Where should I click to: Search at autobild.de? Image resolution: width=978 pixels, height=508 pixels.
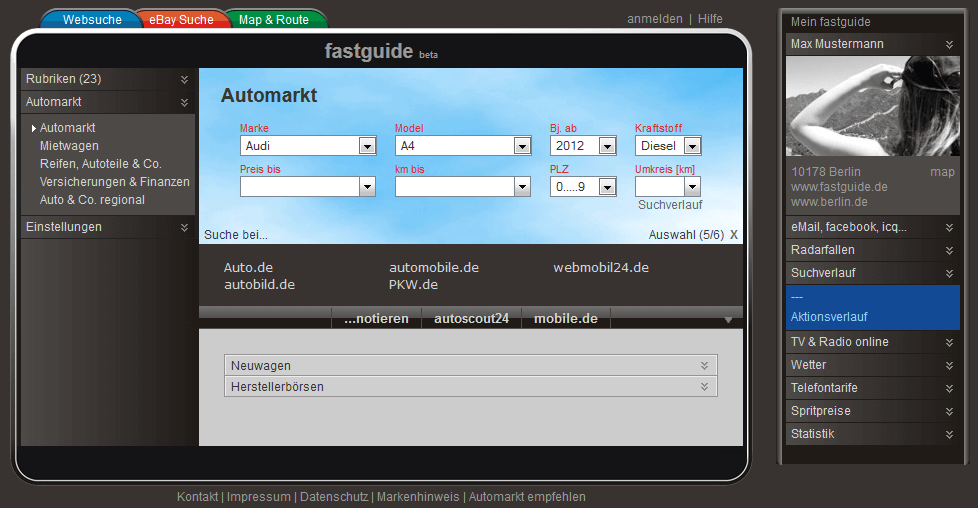(259, 285)
